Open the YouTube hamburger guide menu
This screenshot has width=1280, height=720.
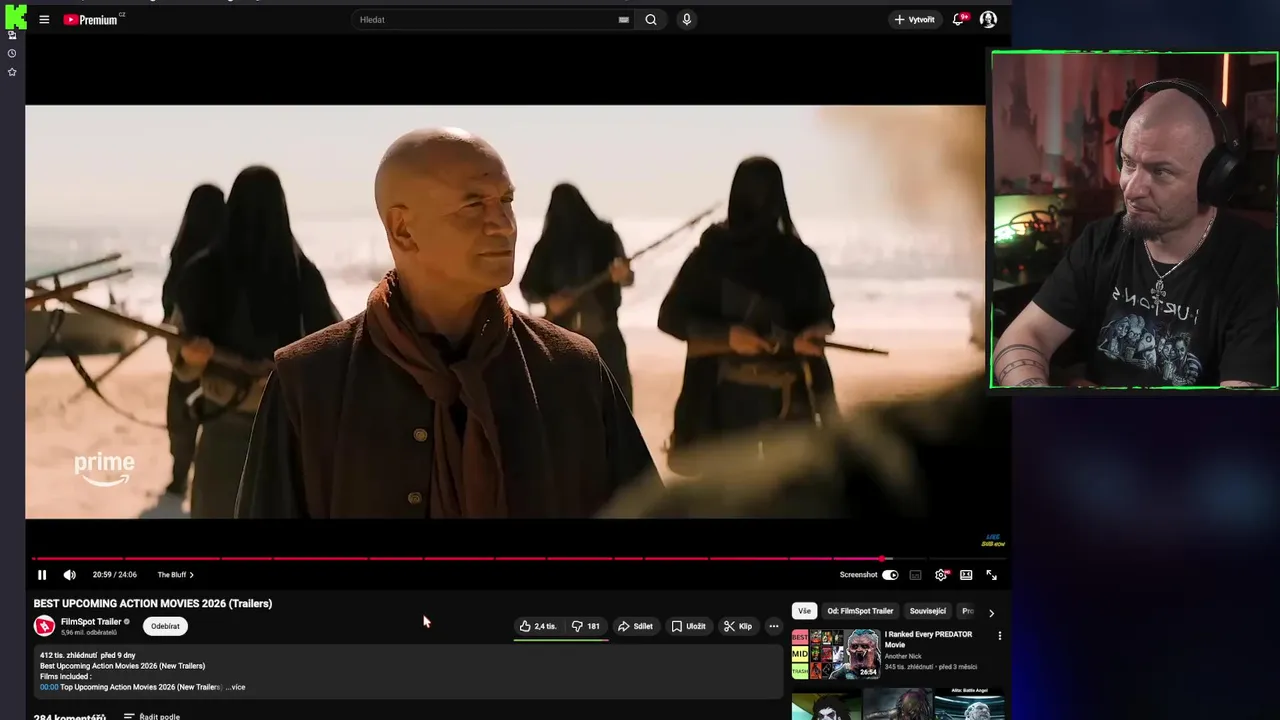44,19
